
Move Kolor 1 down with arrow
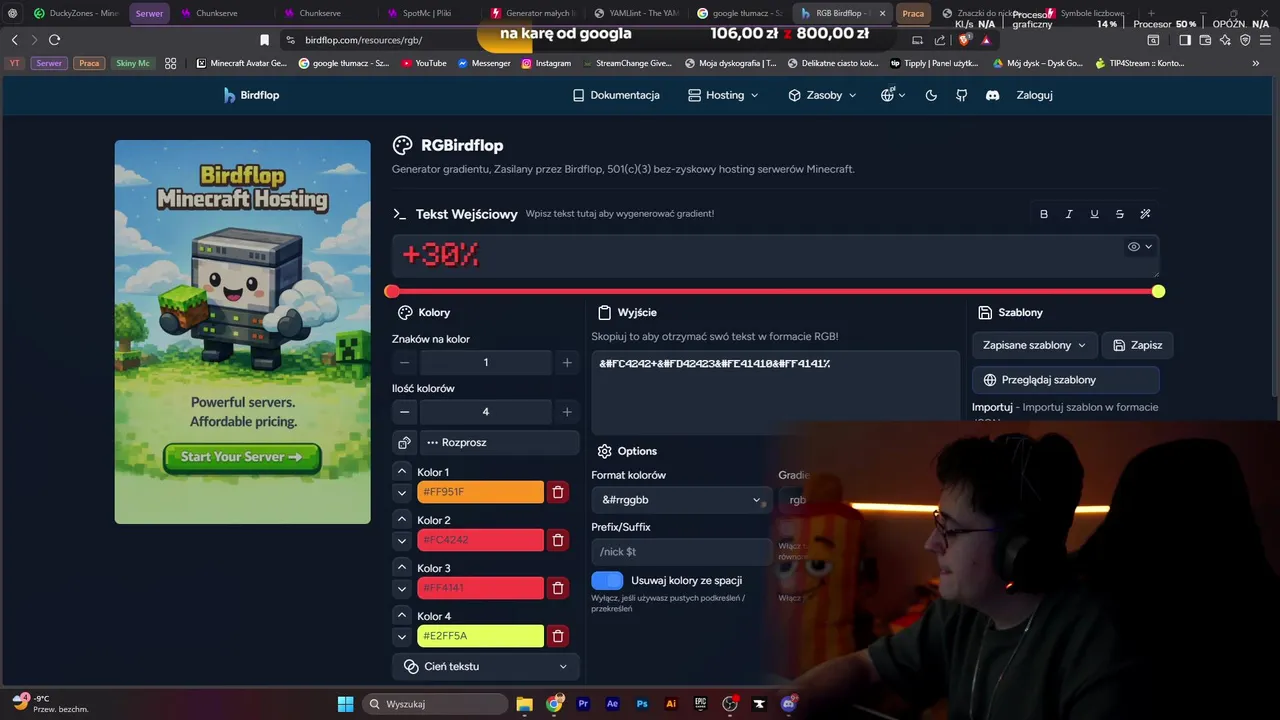tap(402, 492)
